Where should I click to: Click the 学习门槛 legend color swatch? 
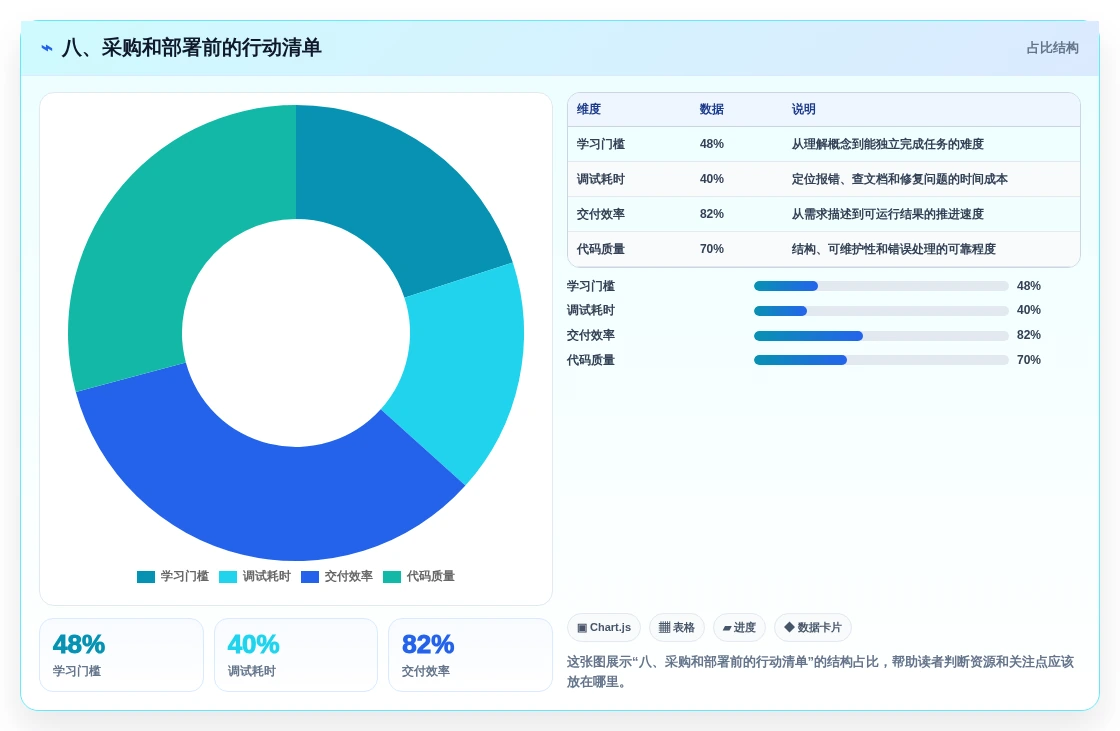146,577
